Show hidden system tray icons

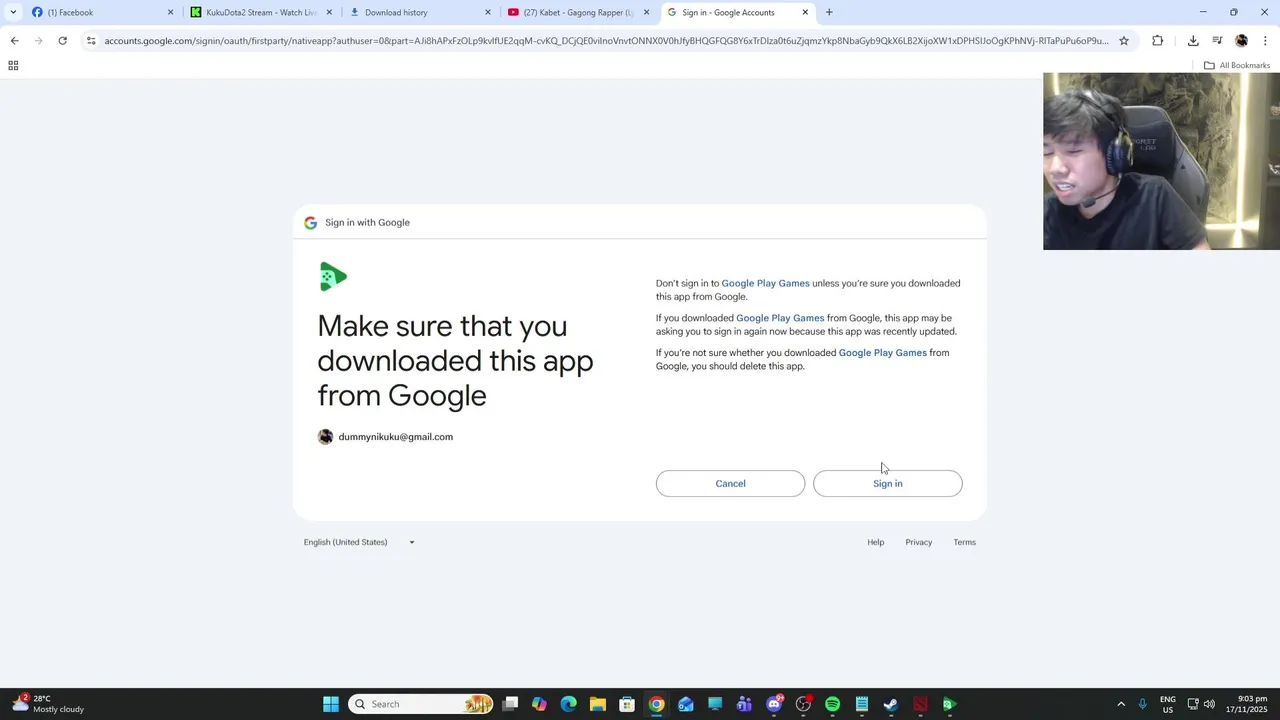click(x=1121, y=704)
